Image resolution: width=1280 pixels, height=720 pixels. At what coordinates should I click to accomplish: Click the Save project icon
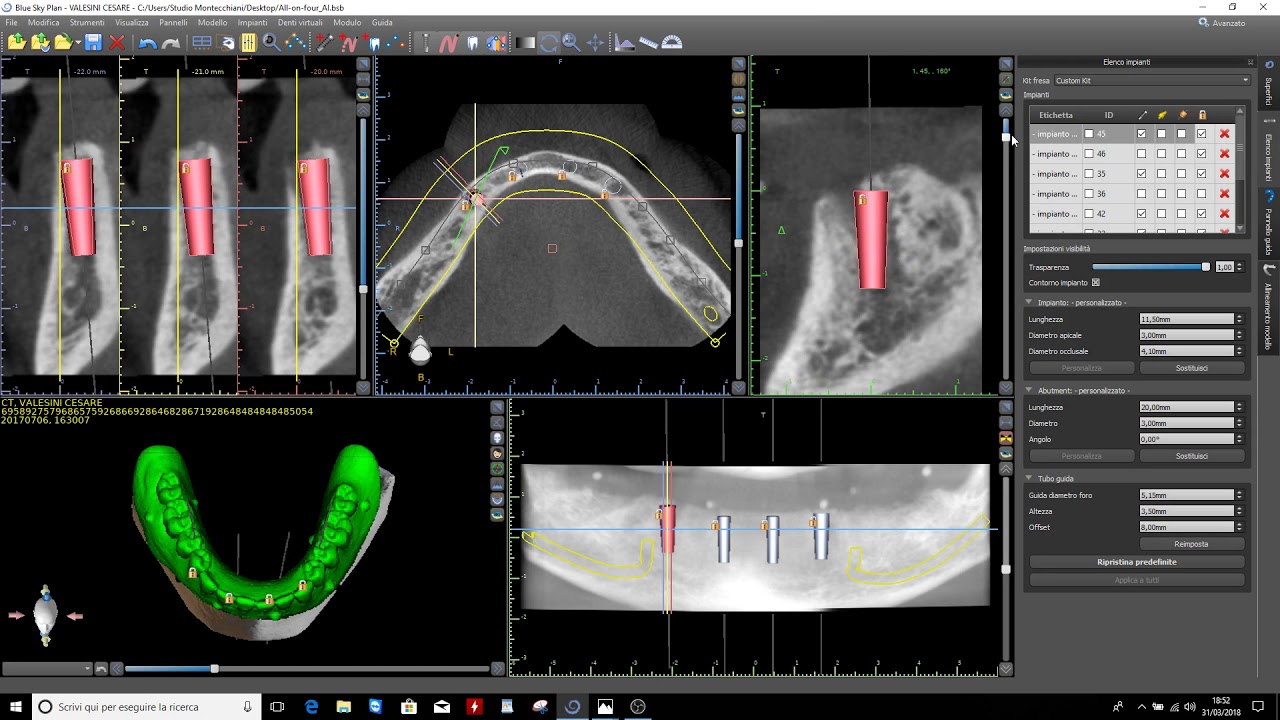(x=93, y=43)
